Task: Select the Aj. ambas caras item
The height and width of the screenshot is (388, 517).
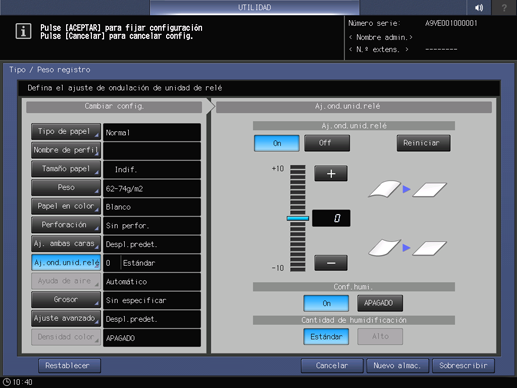Action: coord(66,244)
